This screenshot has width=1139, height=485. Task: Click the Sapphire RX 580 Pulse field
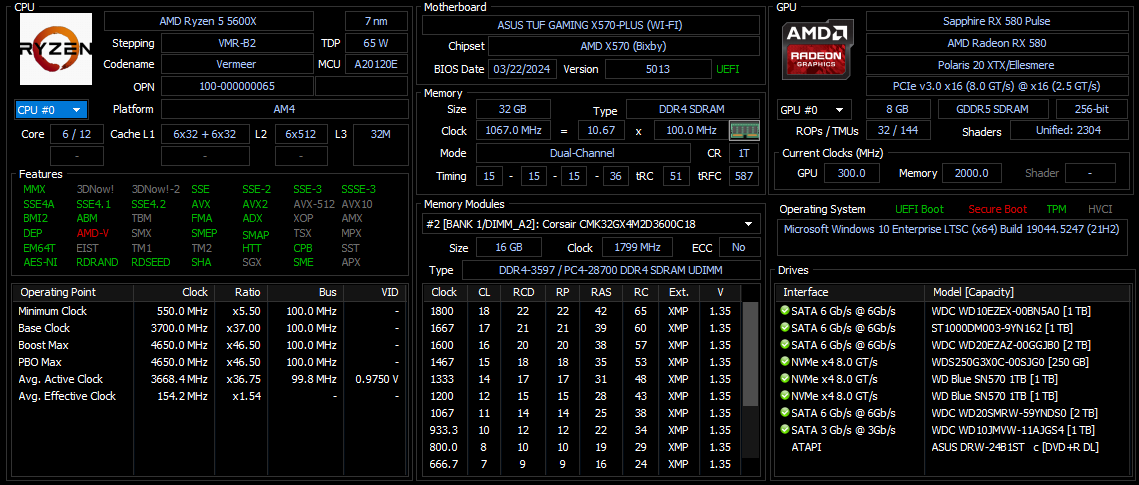997,21
